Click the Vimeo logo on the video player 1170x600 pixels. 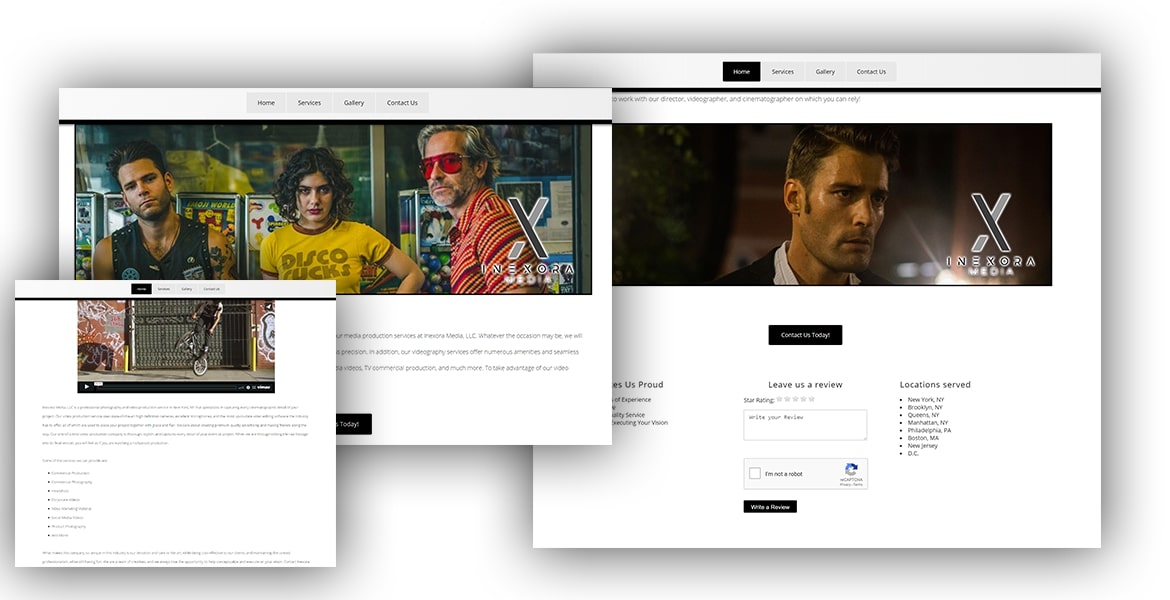[x=263, y=387]
